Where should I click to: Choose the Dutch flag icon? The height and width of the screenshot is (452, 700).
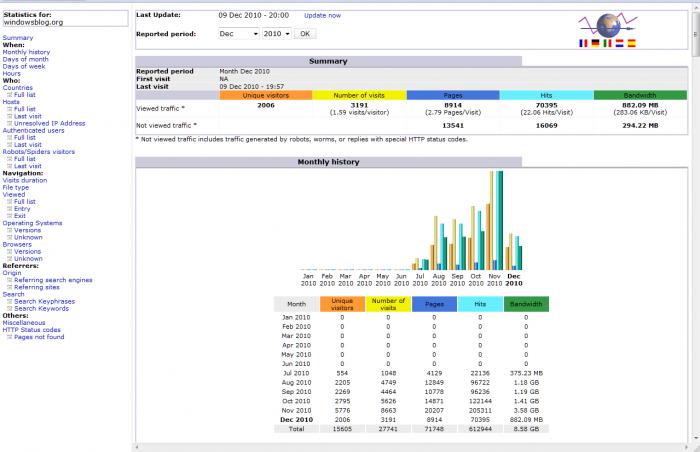tap(619, 44)
